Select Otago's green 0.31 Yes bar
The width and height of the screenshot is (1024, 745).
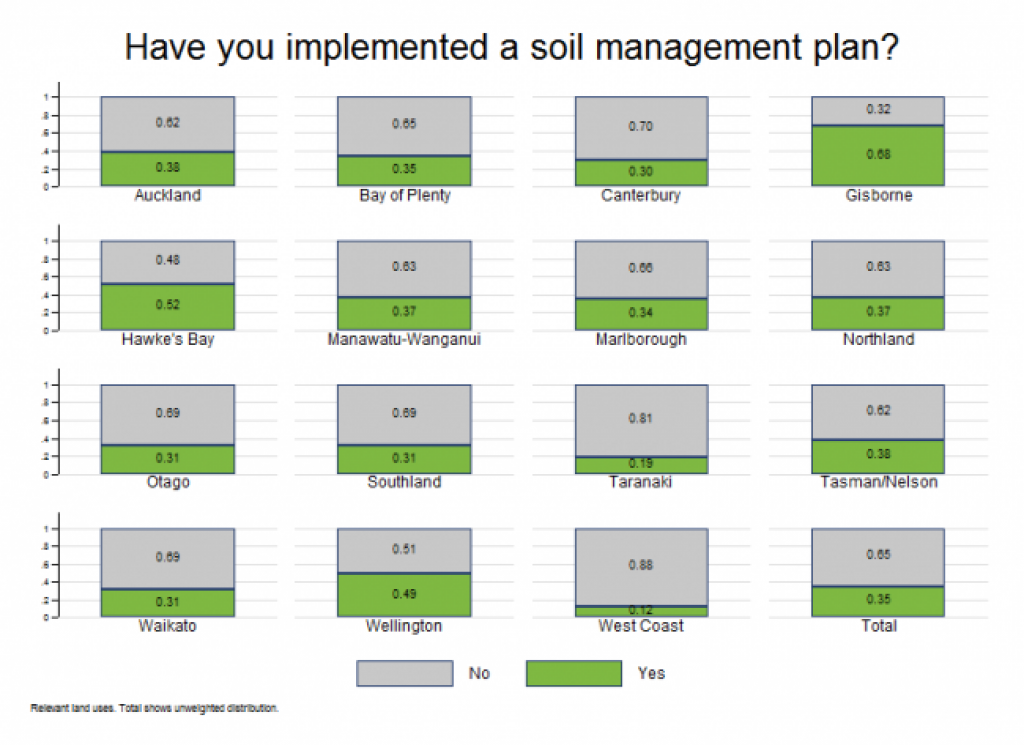[x=168, y=459]
